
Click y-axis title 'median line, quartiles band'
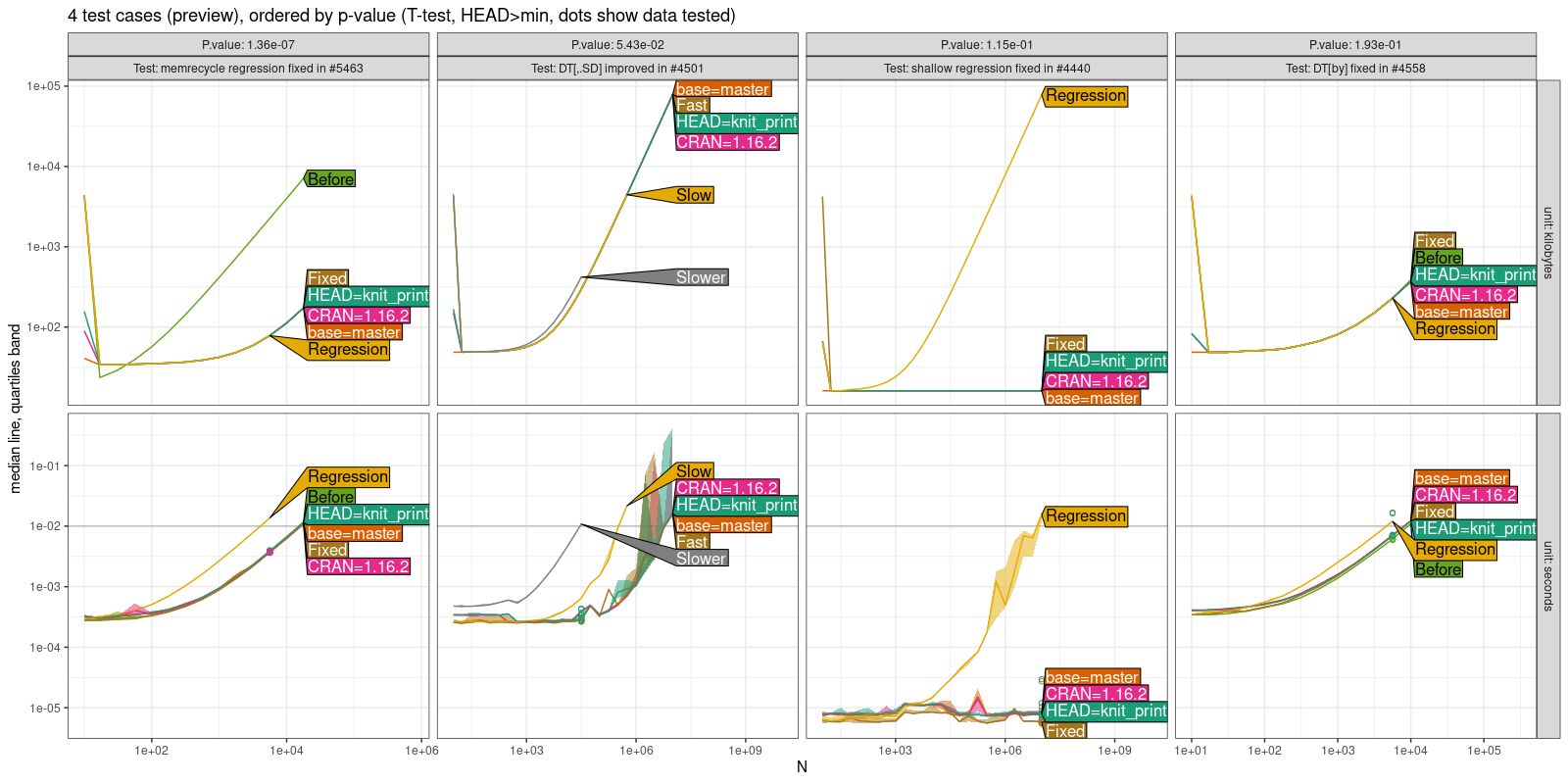pyautogui.click(x=15, y=409)
